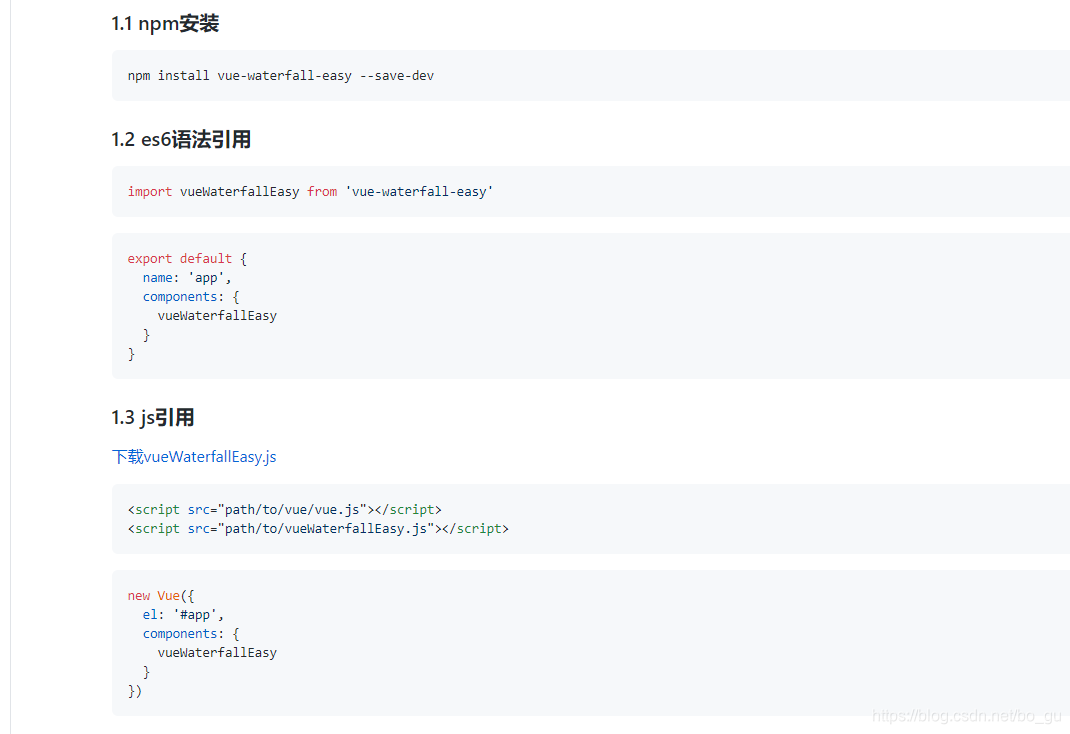1070x734 pixels.
Task: Click 'vueWaterfallEasy' inside the export default block
Action: point(217,316)
